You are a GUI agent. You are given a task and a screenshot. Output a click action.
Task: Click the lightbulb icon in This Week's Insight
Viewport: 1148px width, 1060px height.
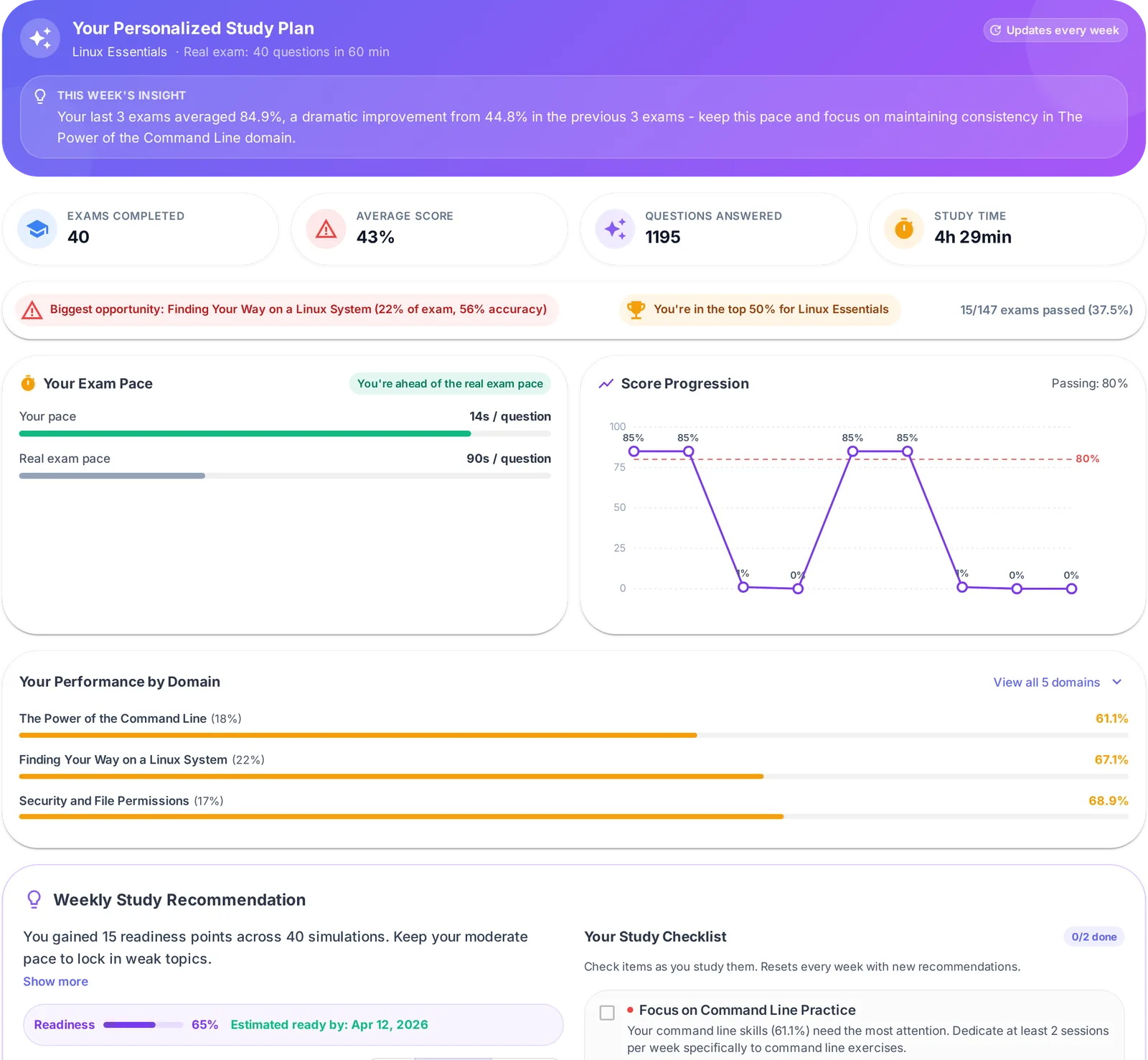click(40, 96)
